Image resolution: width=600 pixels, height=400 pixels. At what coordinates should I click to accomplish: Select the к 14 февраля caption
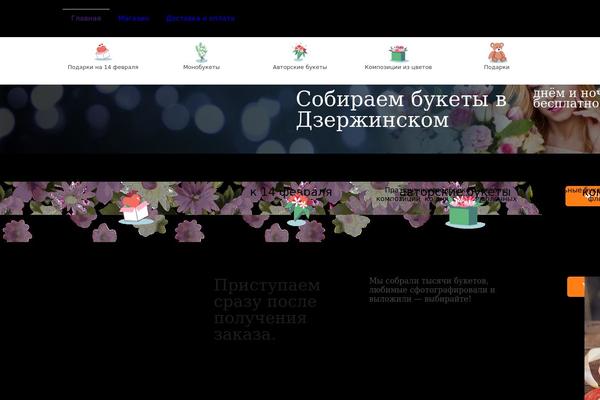291,192
